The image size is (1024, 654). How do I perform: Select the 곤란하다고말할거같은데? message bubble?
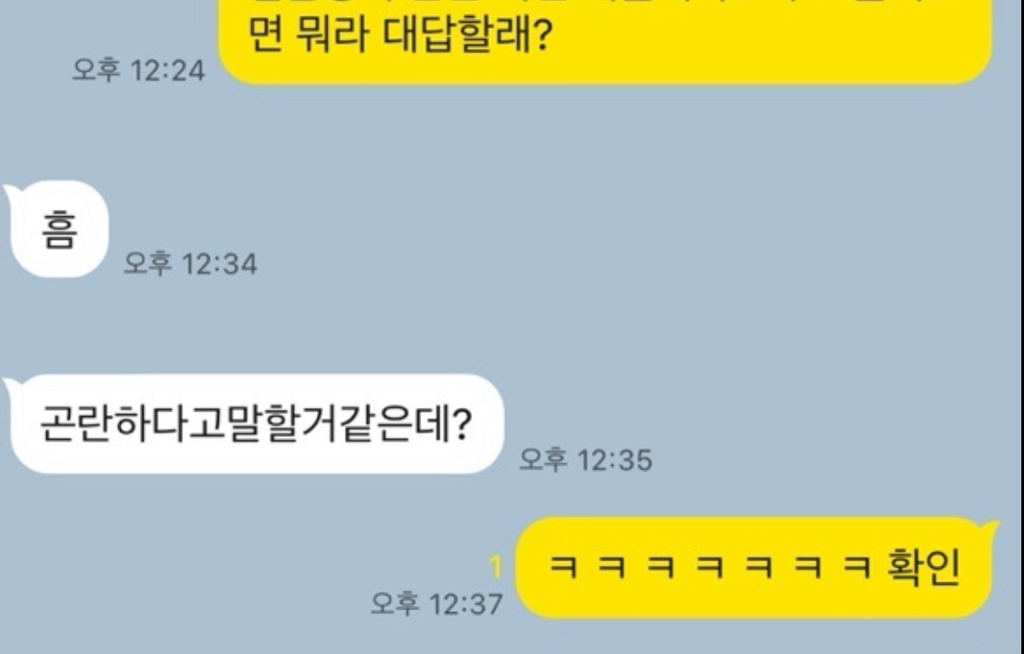pyautogui.click(x=257, y=423)
